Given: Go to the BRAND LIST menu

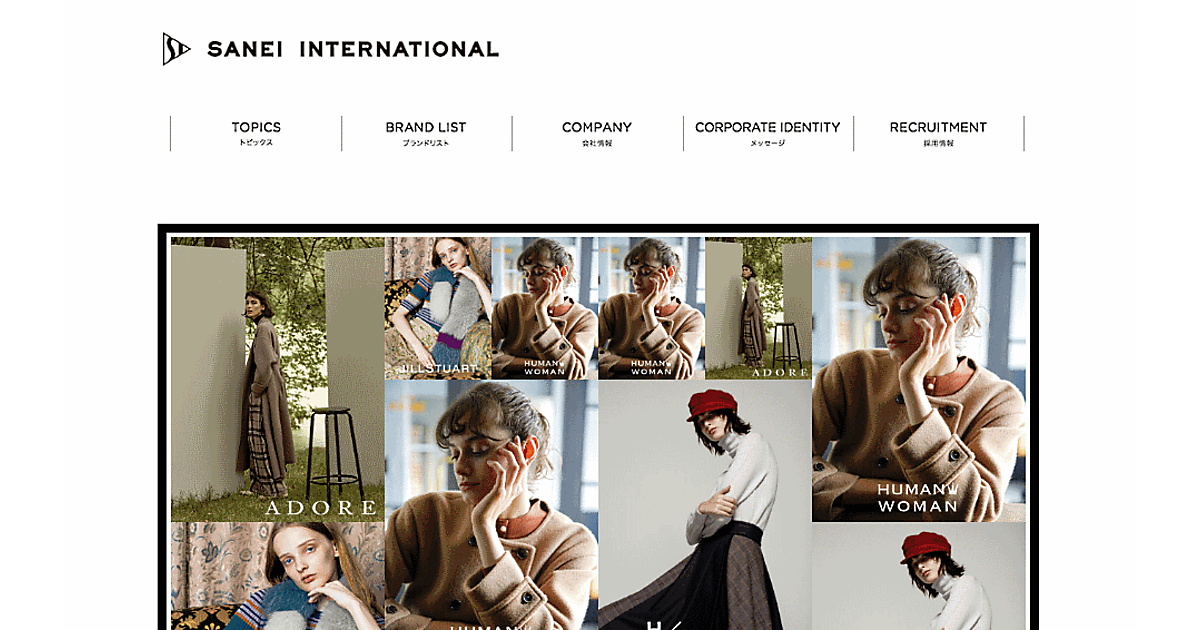Looking at the screenshot, I should point(426,133).
